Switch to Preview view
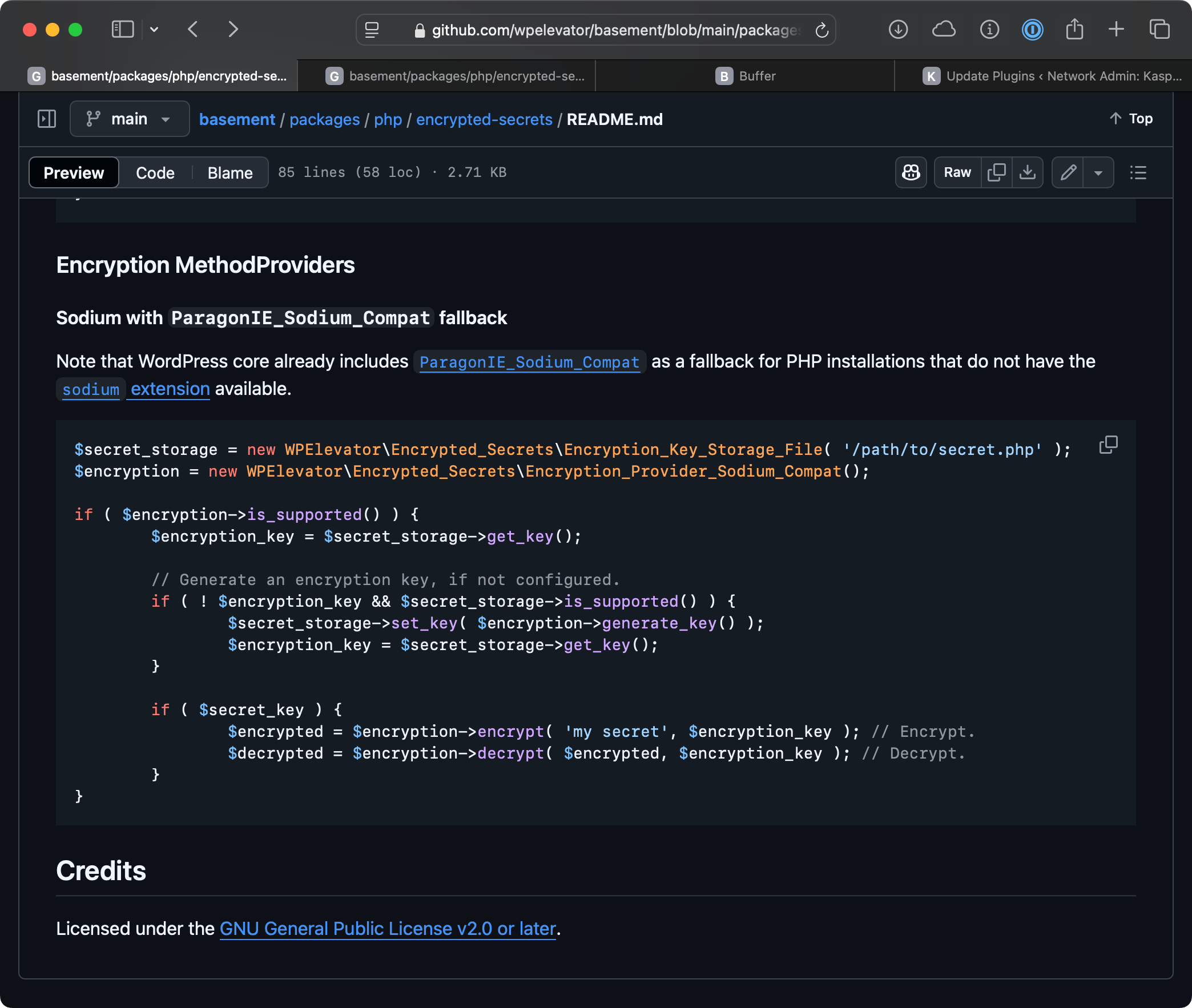The image size is (1192, 1008). [x=74, y=172]
